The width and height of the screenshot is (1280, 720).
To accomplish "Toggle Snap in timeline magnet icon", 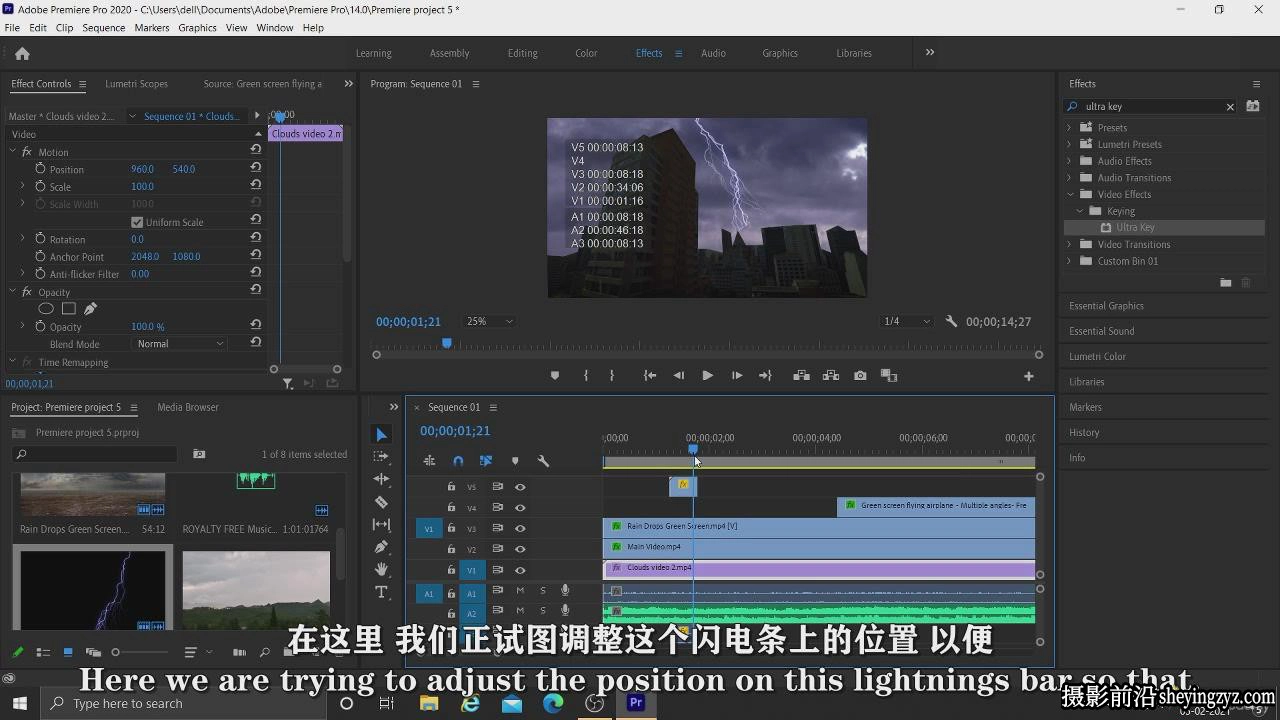I will point(458,461).
